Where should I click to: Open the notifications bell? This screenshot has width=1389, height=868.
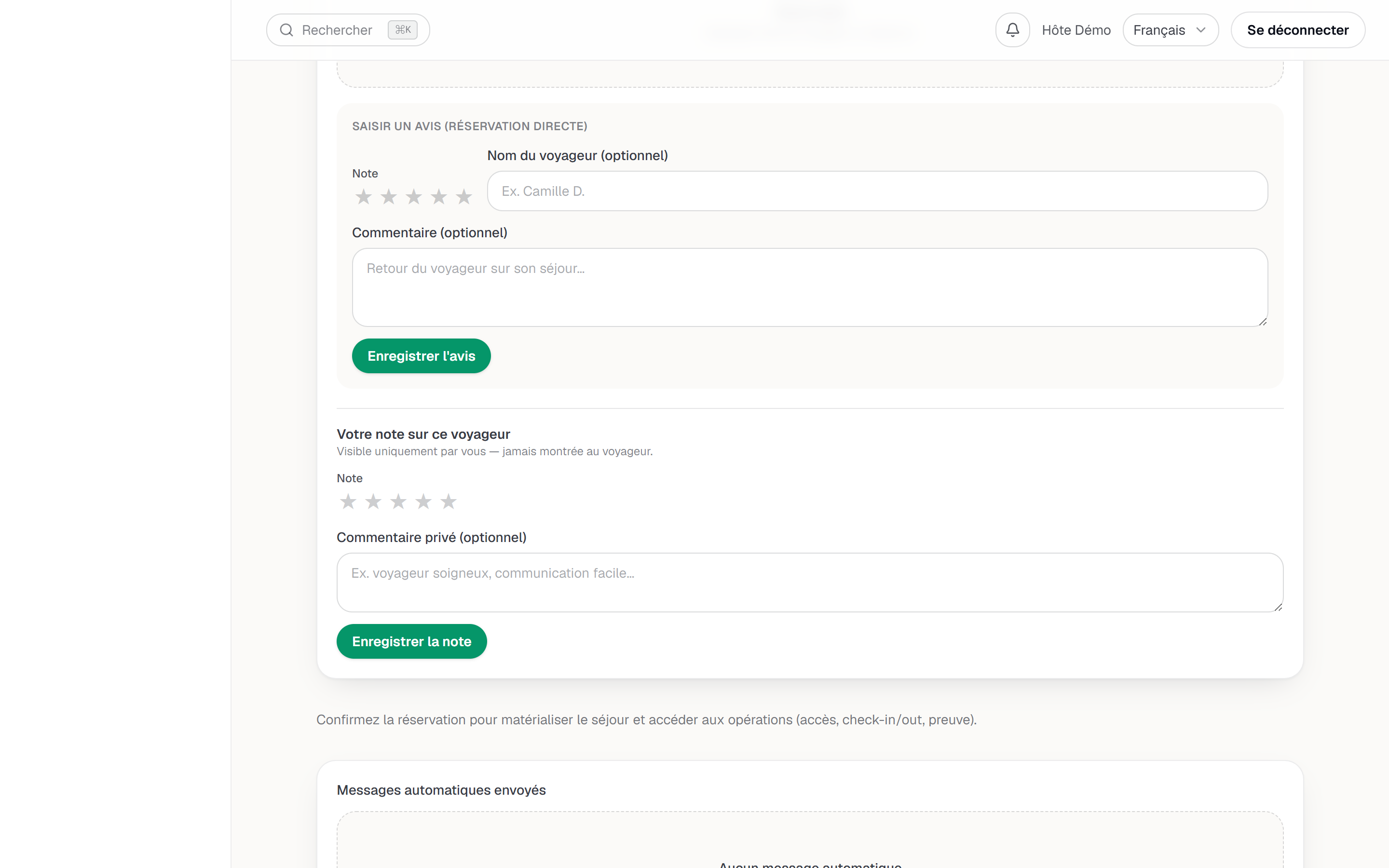1012,30
